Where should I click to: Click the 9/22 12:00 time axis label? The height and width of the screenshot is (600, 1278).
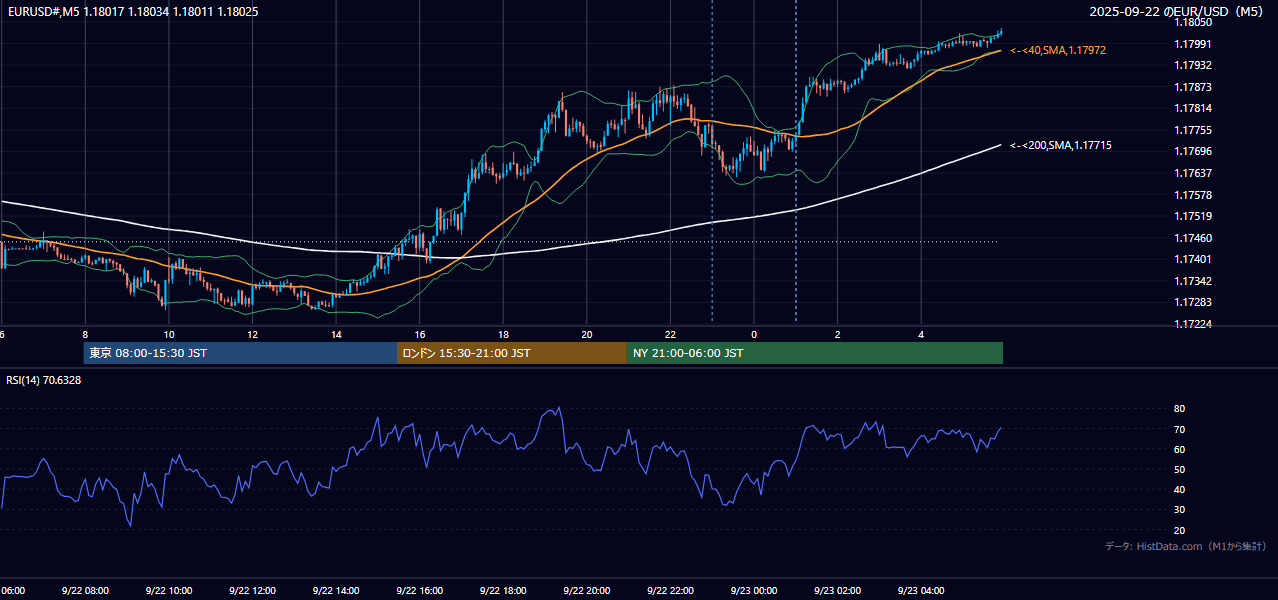[x=252, y=590]
